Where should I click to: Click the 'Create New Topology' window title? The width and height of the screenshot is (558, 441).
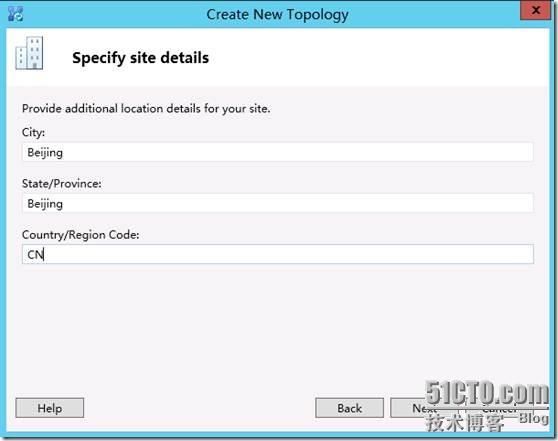pyautogui.click(x=277, y=15)
